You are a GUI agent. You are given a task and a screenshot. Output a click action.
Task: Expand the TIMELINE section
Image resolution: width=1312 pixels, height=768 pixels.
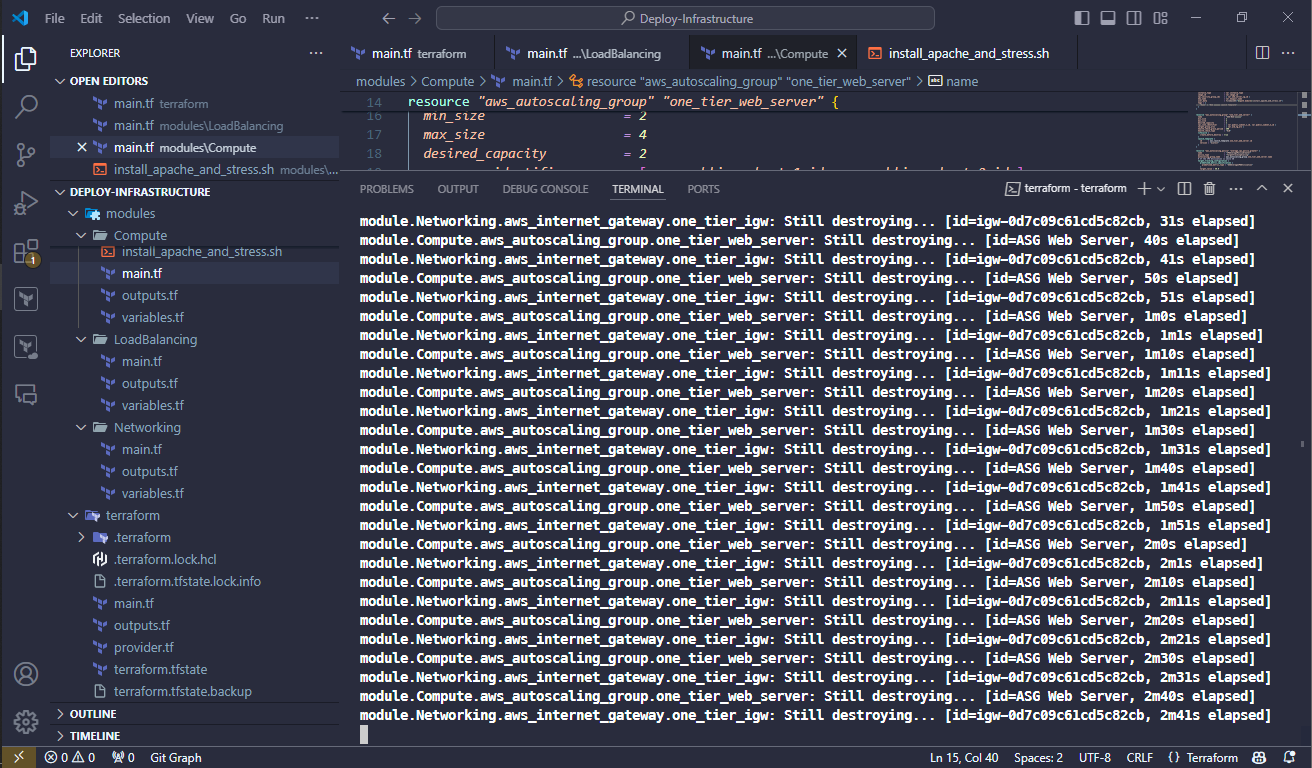[x=195, y=736]
